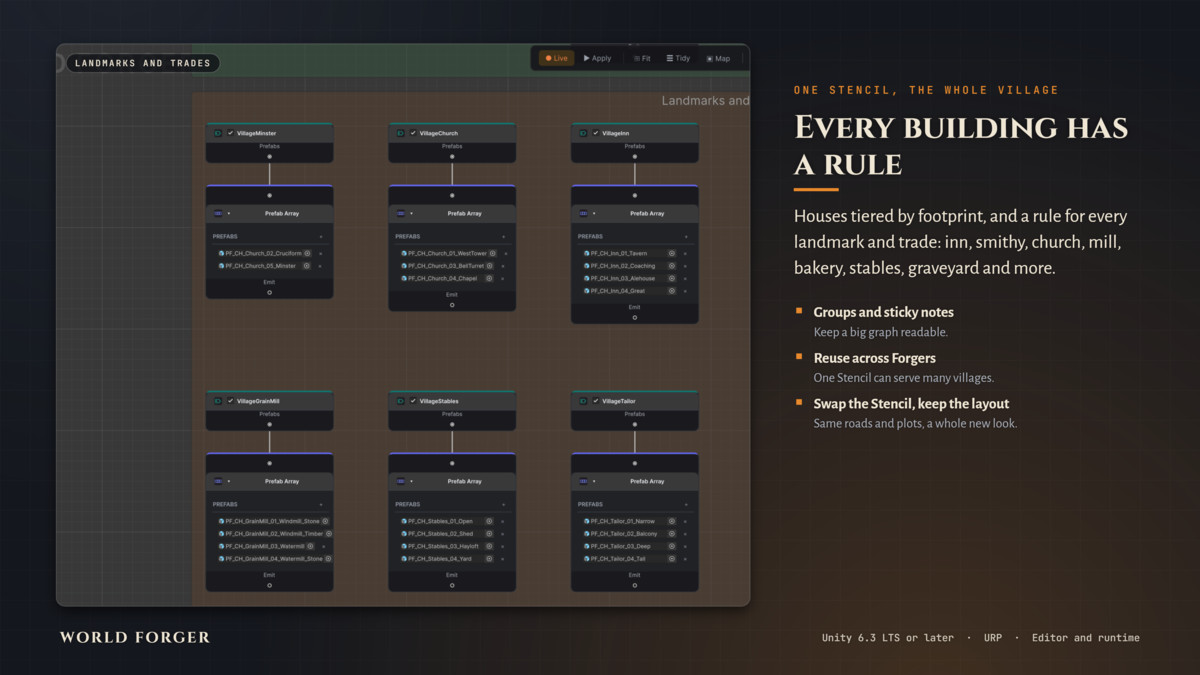
Task: Expand the Prefab Array dropdown under VillageStables
Action: [x=412, y=481]
